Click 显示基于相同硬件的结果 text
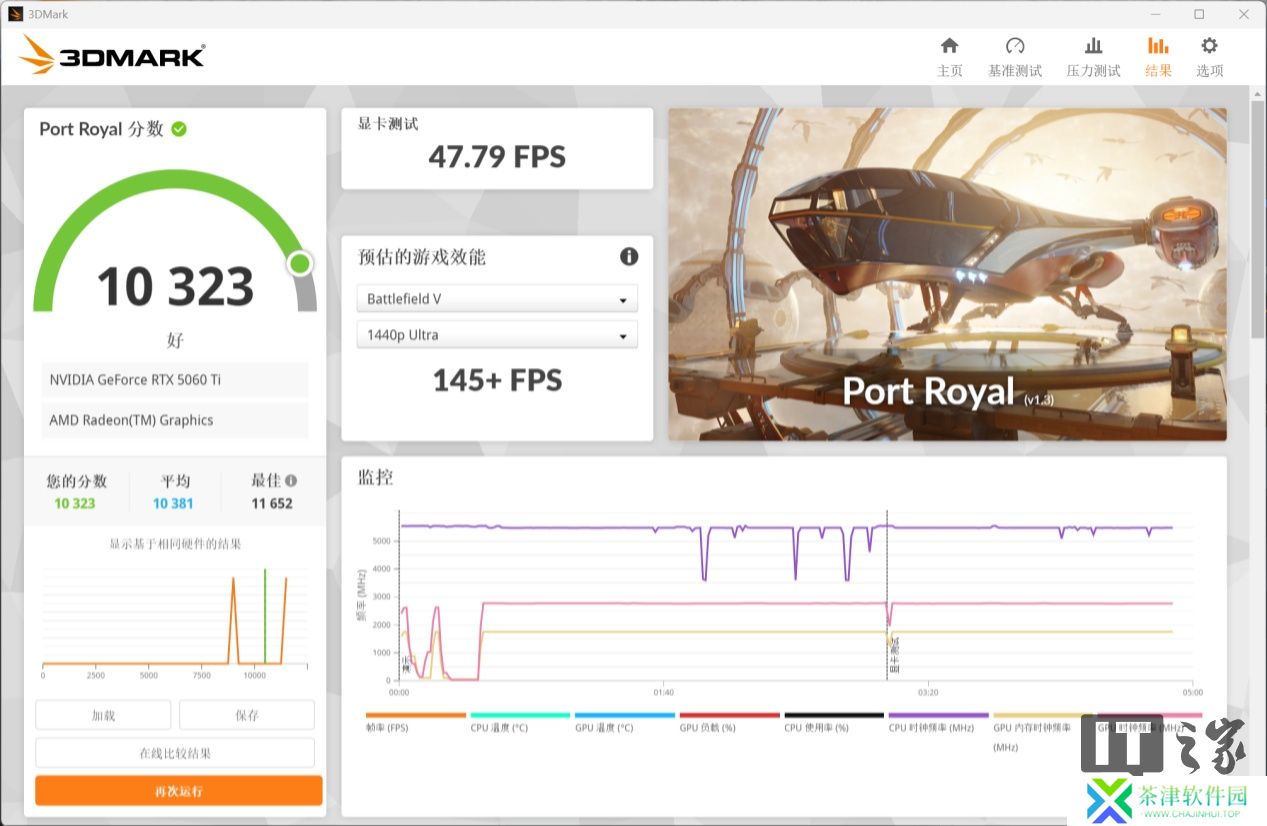 175,544
